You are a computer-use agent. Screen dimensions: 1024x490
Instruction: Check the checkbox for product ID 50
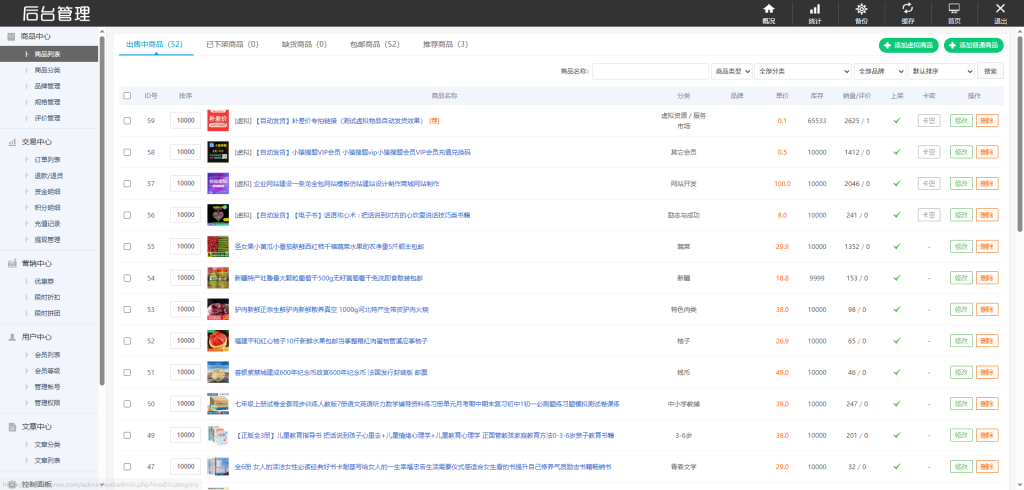(x=127, y=404)
